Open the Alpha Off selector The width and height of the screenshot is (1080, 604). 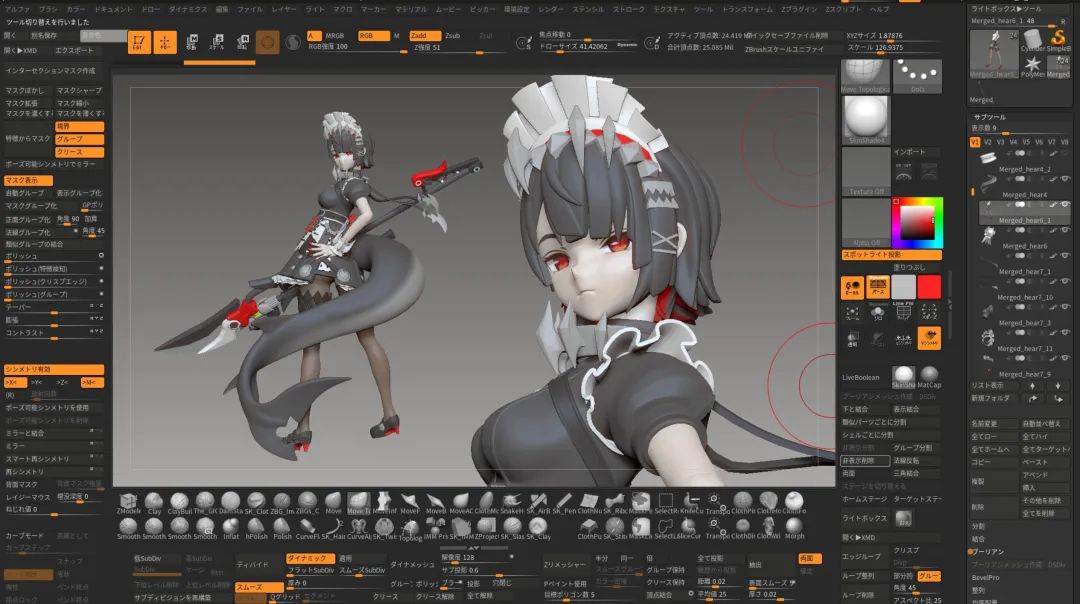coord(866,223)
